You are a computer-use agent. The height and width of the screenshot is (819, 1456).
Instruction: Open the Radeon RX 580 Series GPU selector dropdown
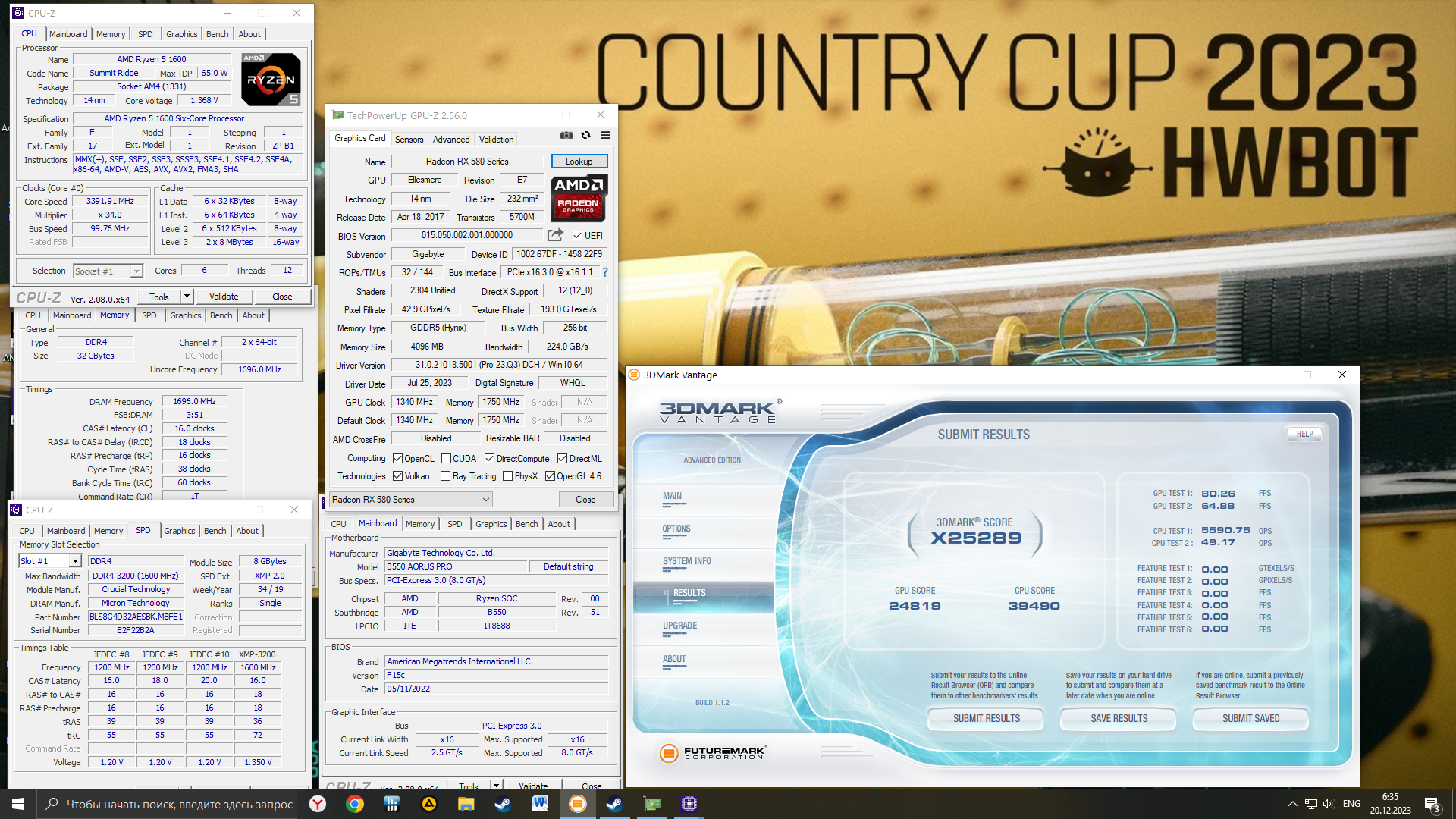(411, 500)
